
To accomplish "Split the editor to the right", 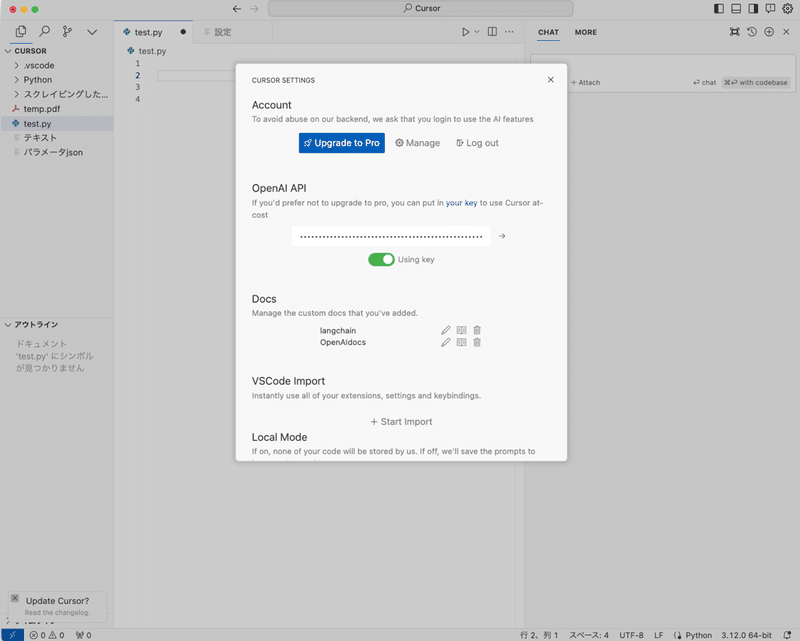I will (x=492, y=32).
